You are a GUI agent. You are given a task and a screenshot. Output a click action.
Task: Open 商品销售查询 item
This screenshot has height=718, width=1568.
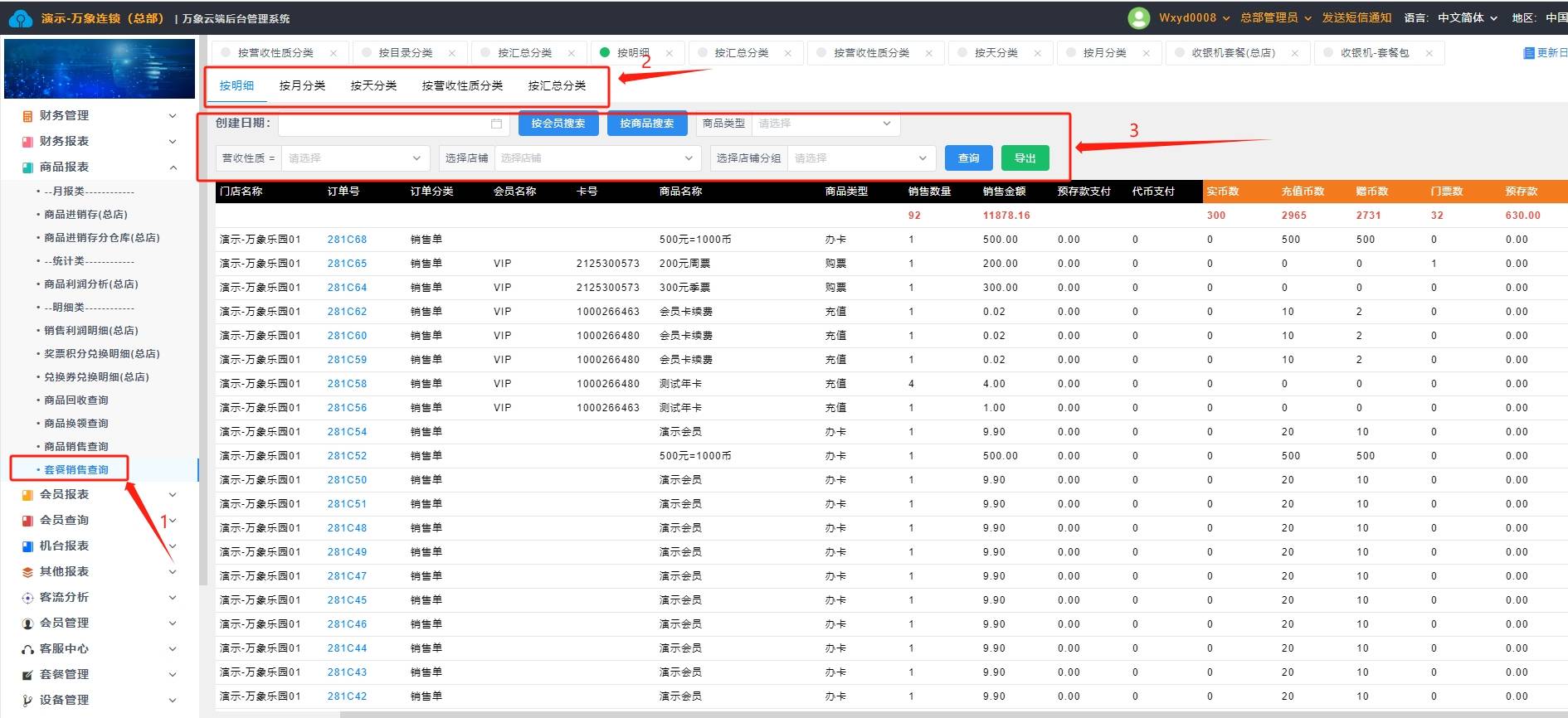click(x=76, y=447)
